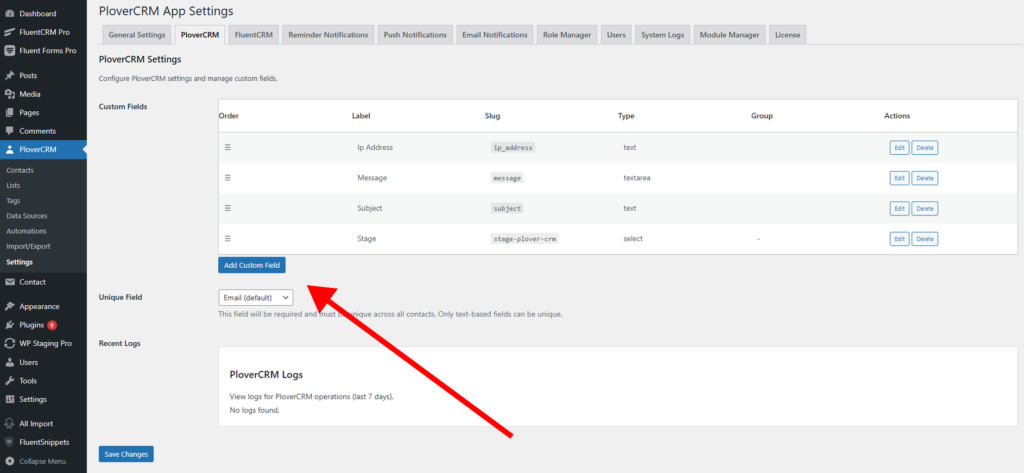This screenshot has height=473, width=1024.
Task: Switch to the Module Manager tab
Action: 729,35
